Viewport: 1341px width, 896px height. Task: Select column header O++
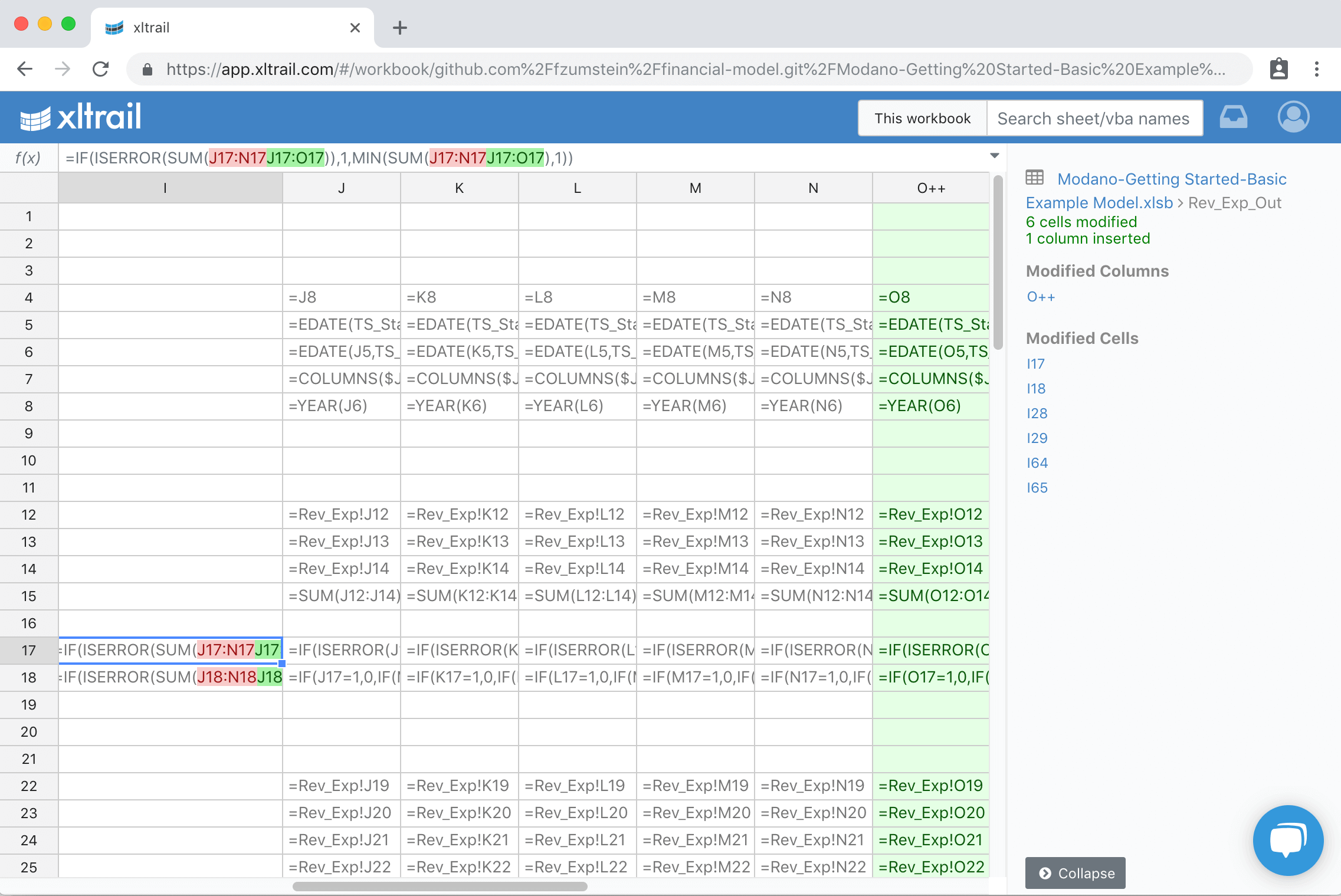point(930,188)
